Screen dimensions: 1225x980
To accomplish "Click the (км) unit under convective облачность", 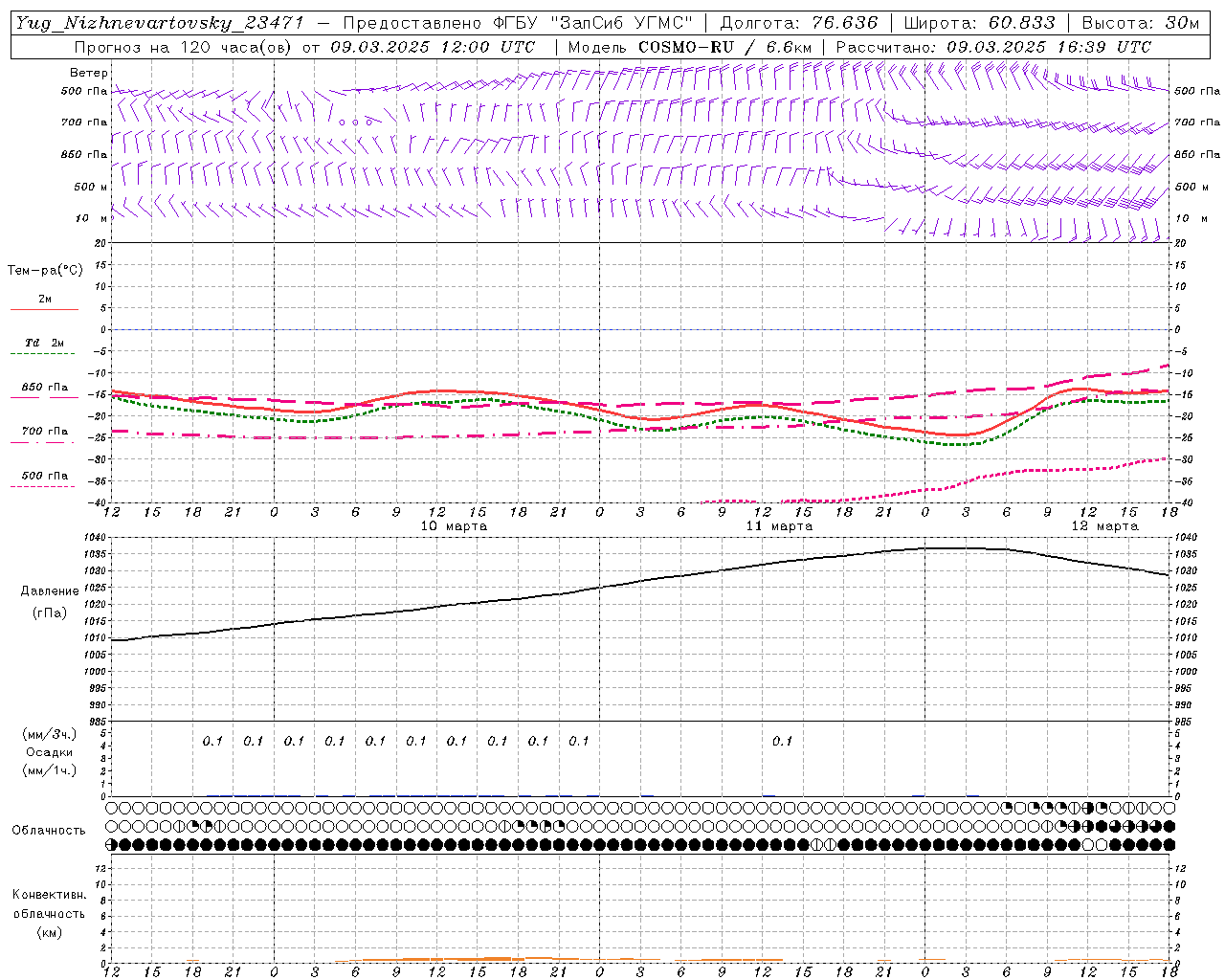I will tap(50, 932).
